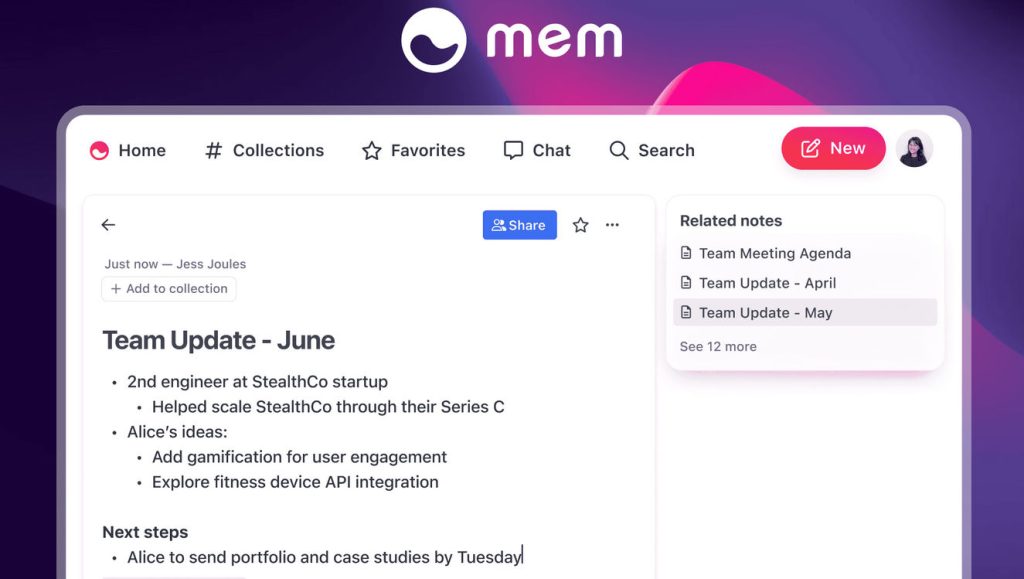1024x579 pixels.
Task: Click Add to collection button
Action: pos(168,289)
